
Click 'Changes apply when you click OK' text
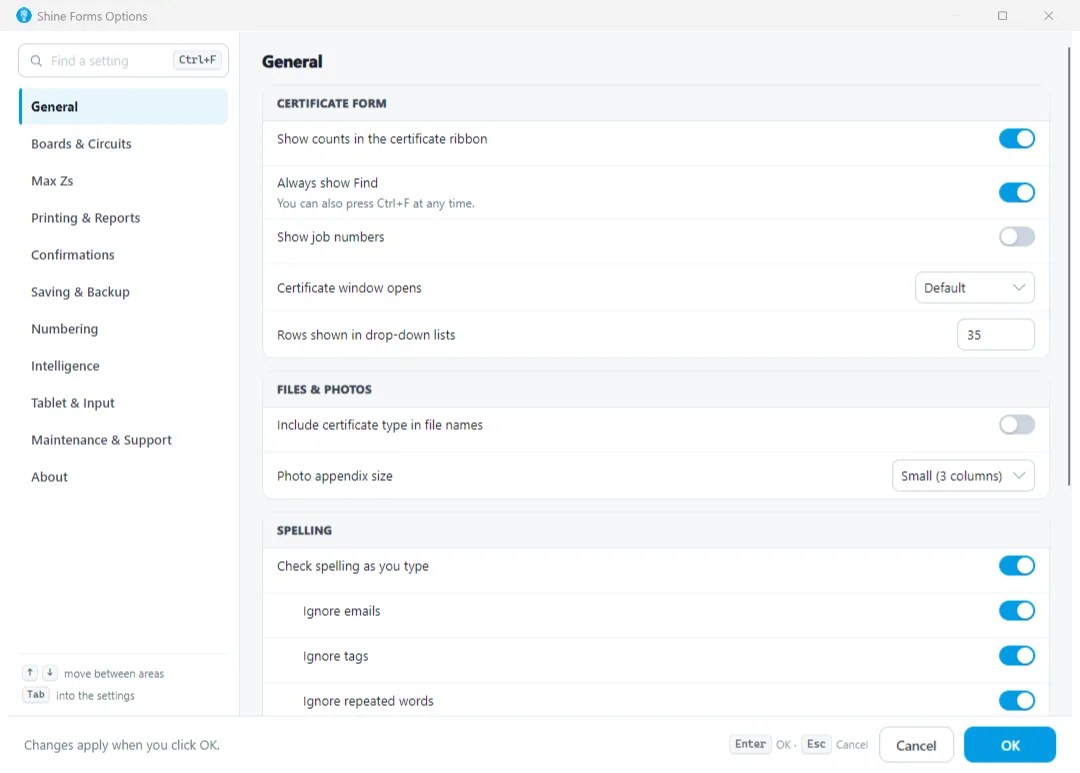(x=122, y=745)
